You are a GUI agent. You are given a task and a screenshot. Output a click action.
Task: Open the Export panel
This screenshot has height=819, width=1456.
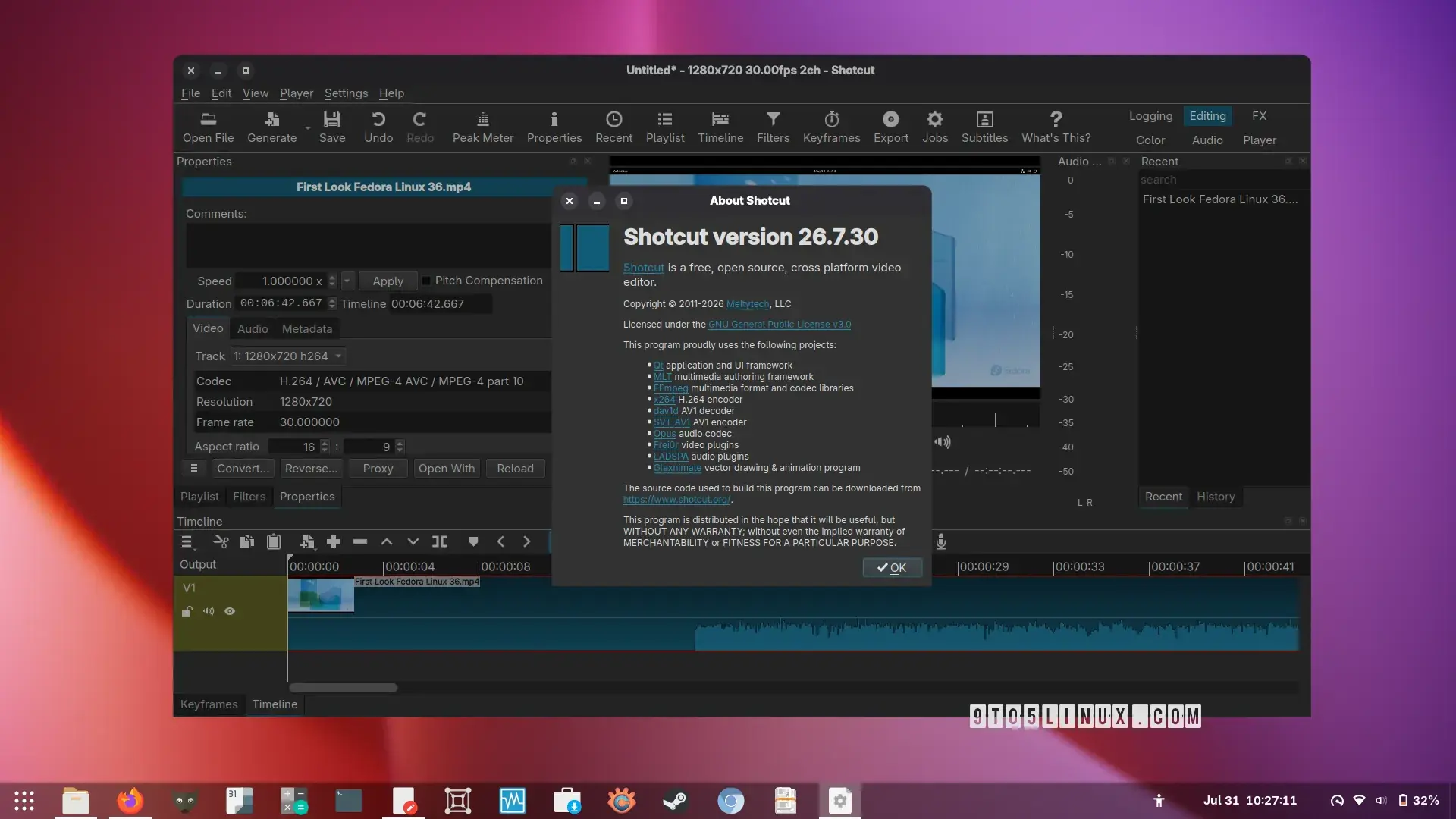pos(890,127)
